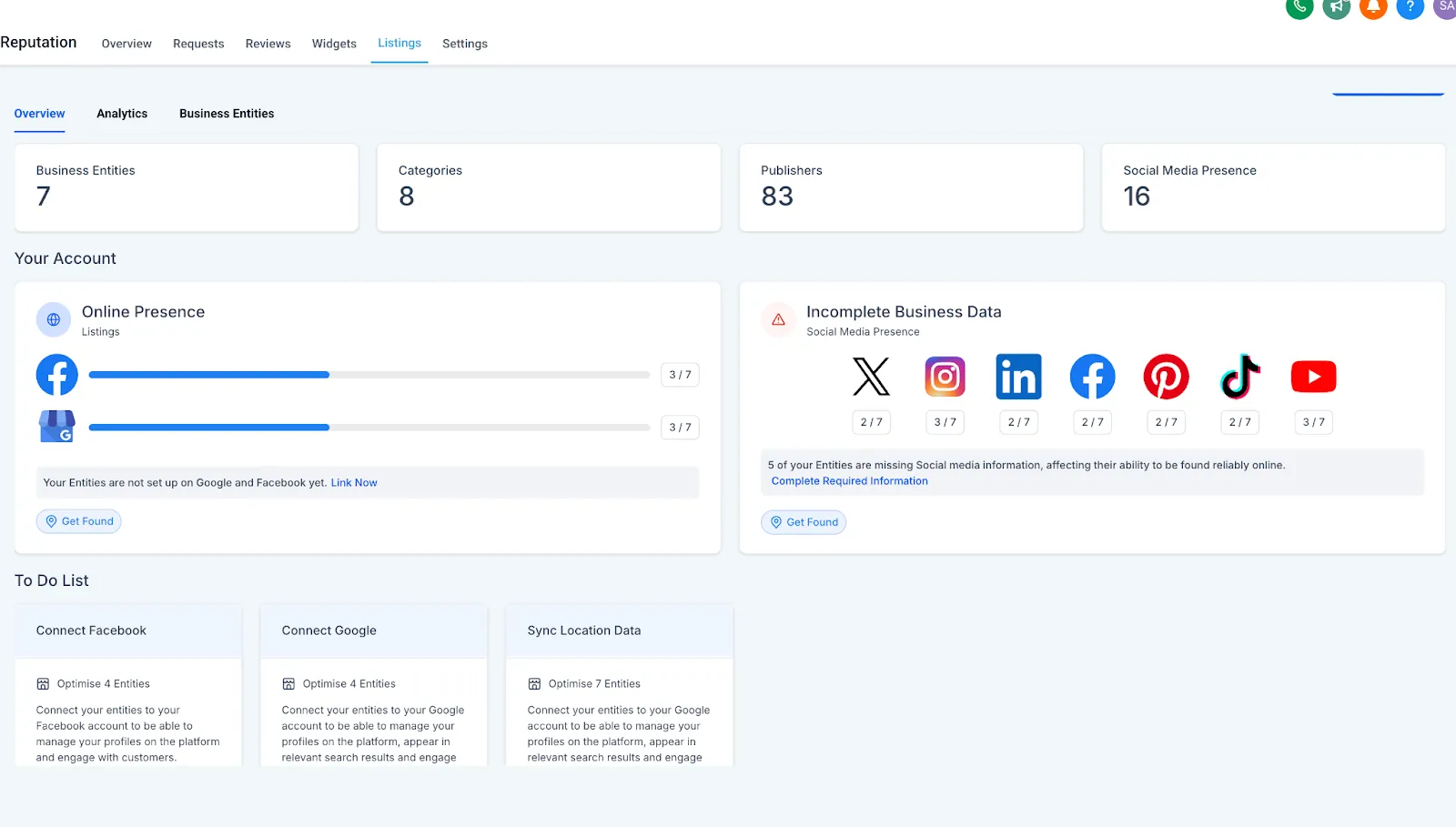Screen dimensions: 1456x827
Task: Open the Sync Location Data card header
Action: [x=620, y=631]
